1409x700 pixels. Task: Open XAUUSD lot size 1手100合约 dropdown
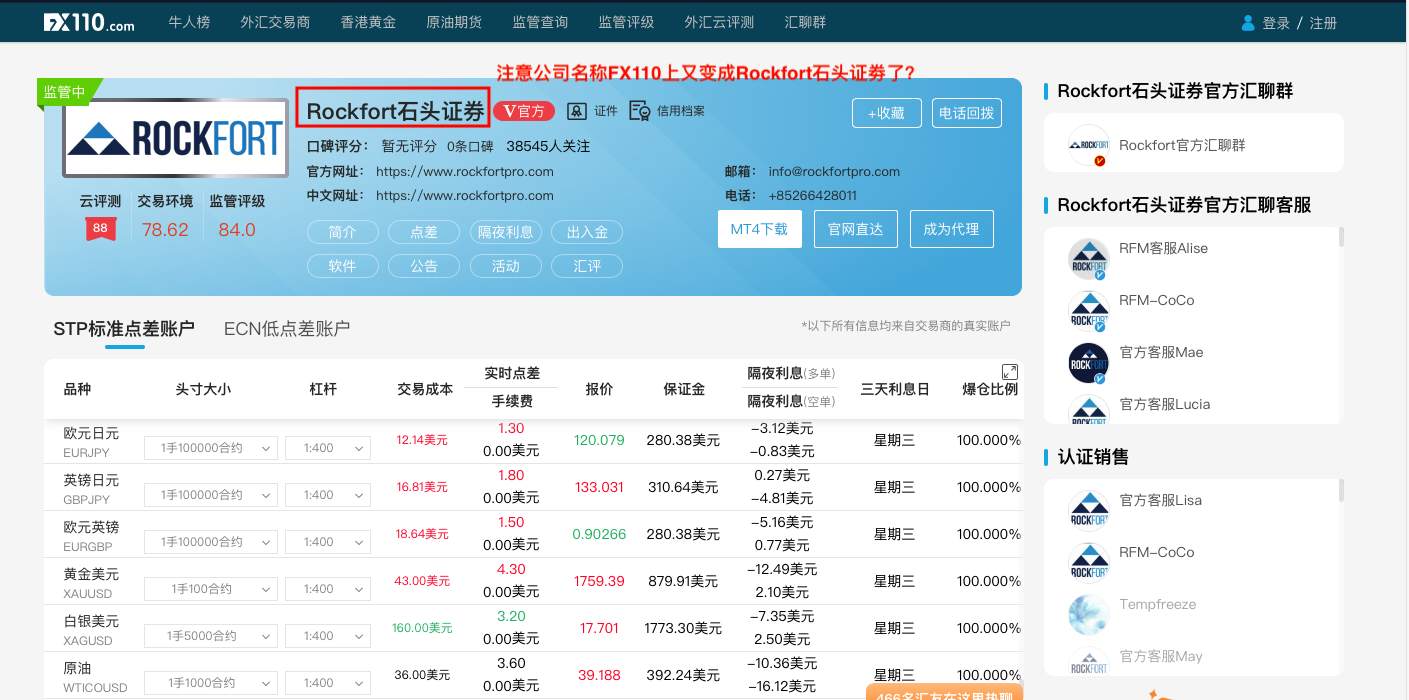(x=210, y=589)
